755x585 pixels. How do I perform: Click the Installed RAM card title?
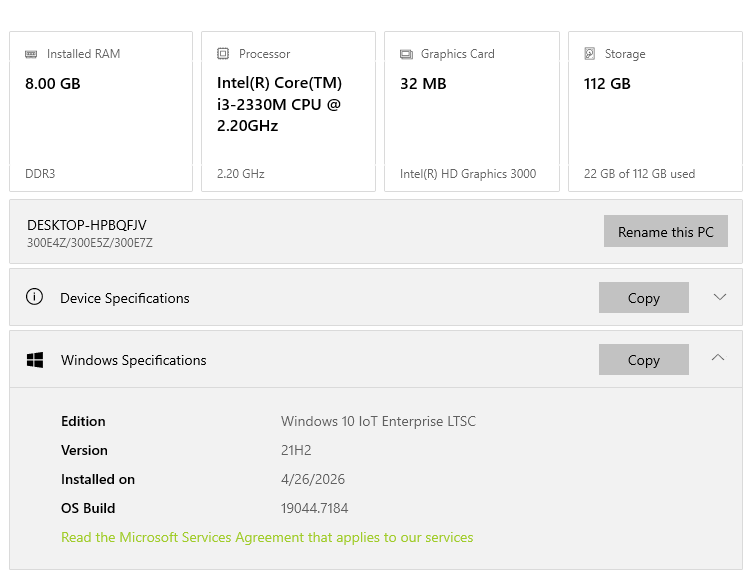tap(83, 54)
